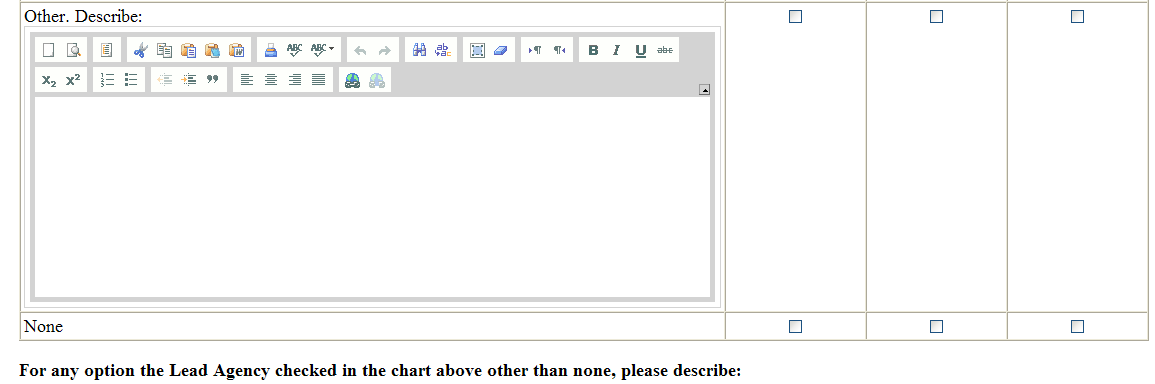
Task: Apply Bold formatting
Action: tap(593, 50)
